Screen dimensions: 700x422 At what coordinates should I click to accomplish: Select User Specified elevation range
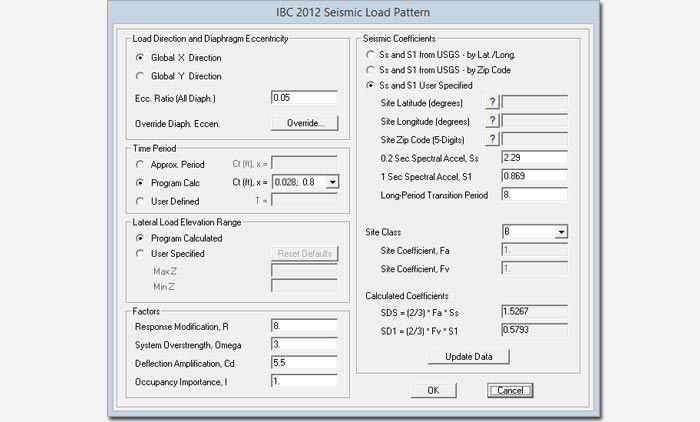140,254
